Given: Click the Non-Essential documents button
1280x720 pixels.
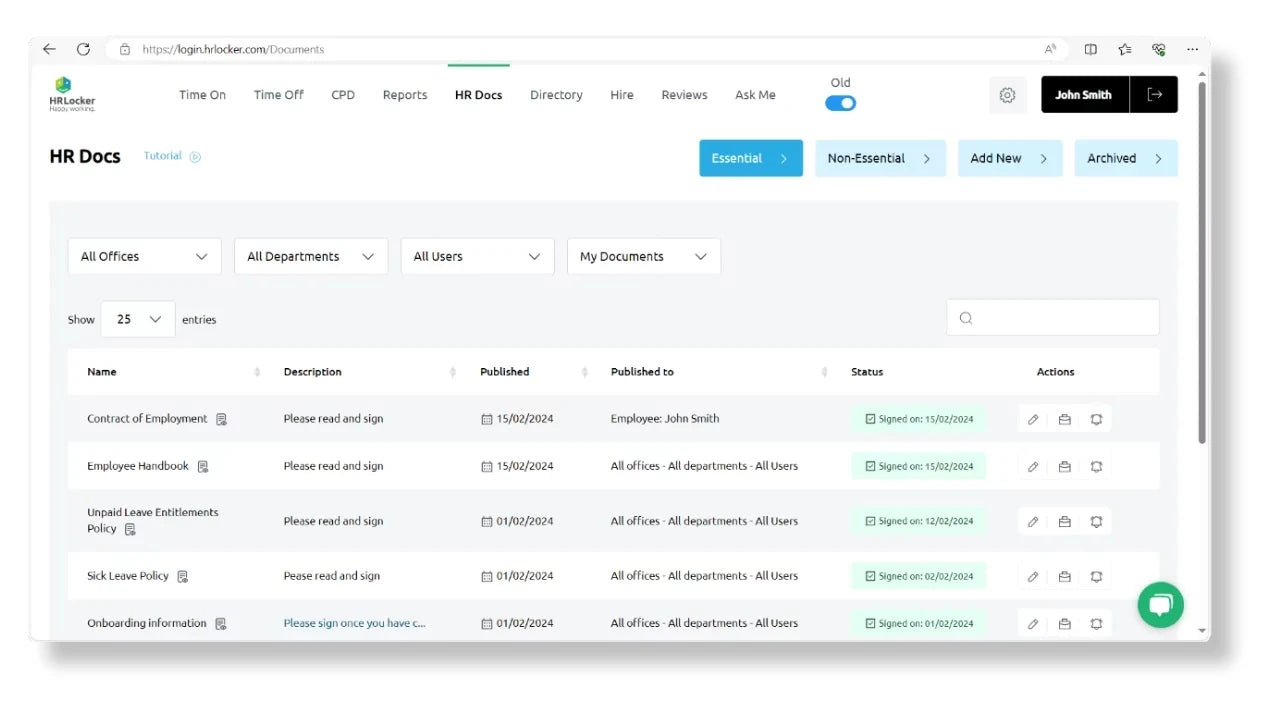Looking at the screenshot, I should pyautogui.click(x=880, y=158).
